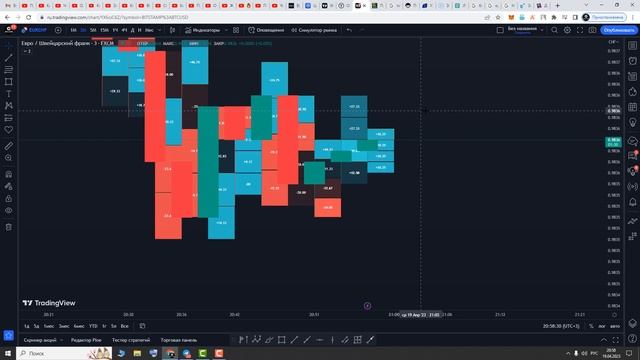Image resolution: width=640 pixels, height=360 pixels.
Task: Switch to the 1-minute timeframe
Action: tap(73, 30)
